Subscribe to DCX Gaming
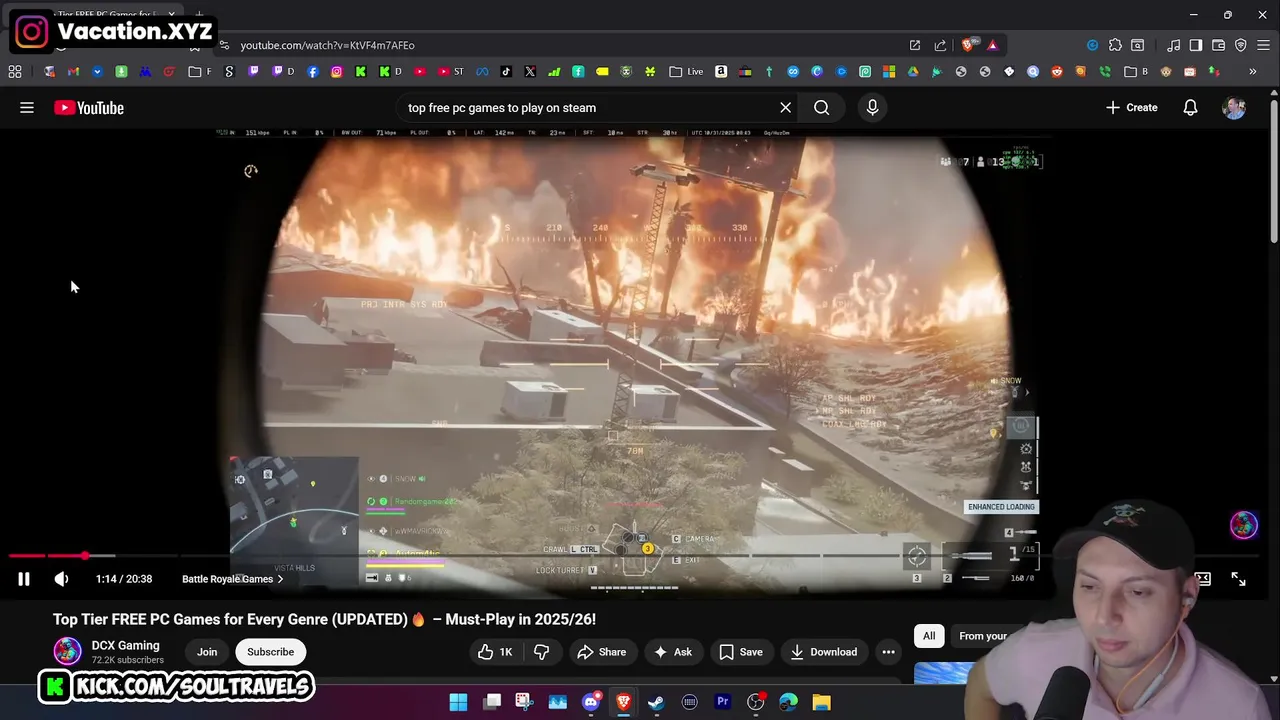The width and height of the screenshot is (1280, 720). point(270,652)
